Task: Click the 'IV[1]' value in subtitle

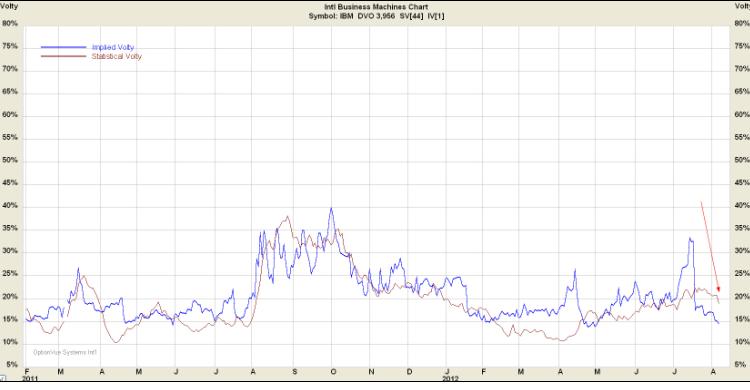Action: tap(436, 16)
